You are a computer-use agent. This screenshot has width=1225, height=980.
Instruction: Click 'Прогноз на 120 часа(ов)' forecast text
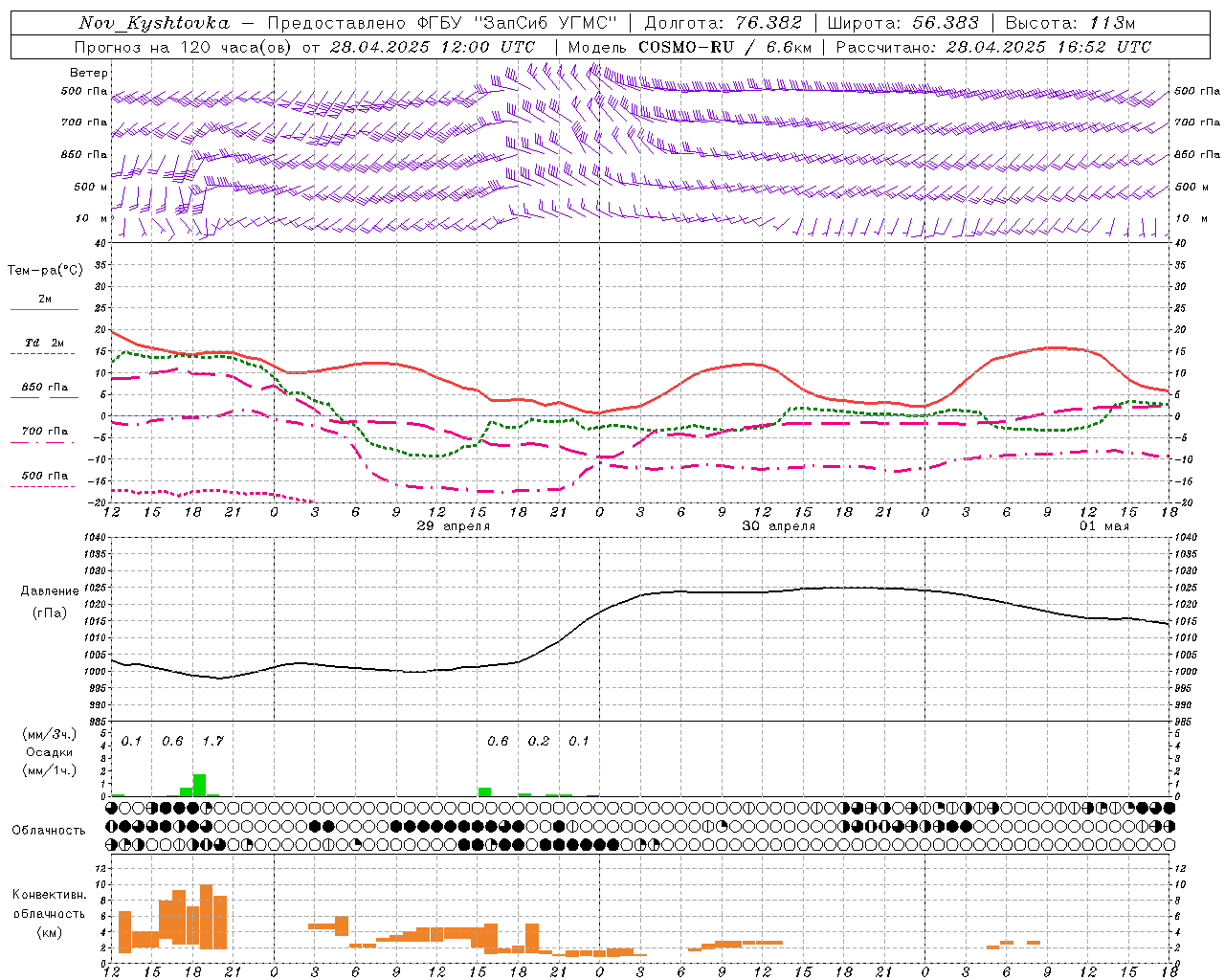(182, 47)
